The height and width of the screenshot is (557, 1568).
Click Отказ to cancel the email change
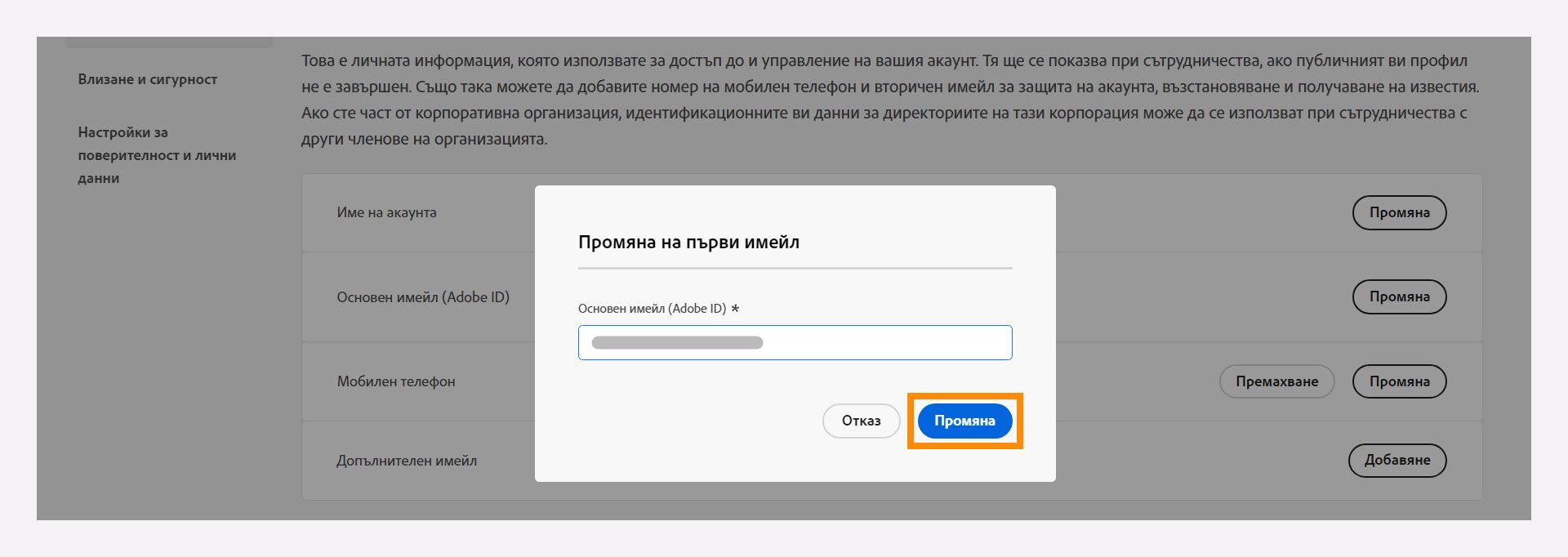tap(861, 421)
